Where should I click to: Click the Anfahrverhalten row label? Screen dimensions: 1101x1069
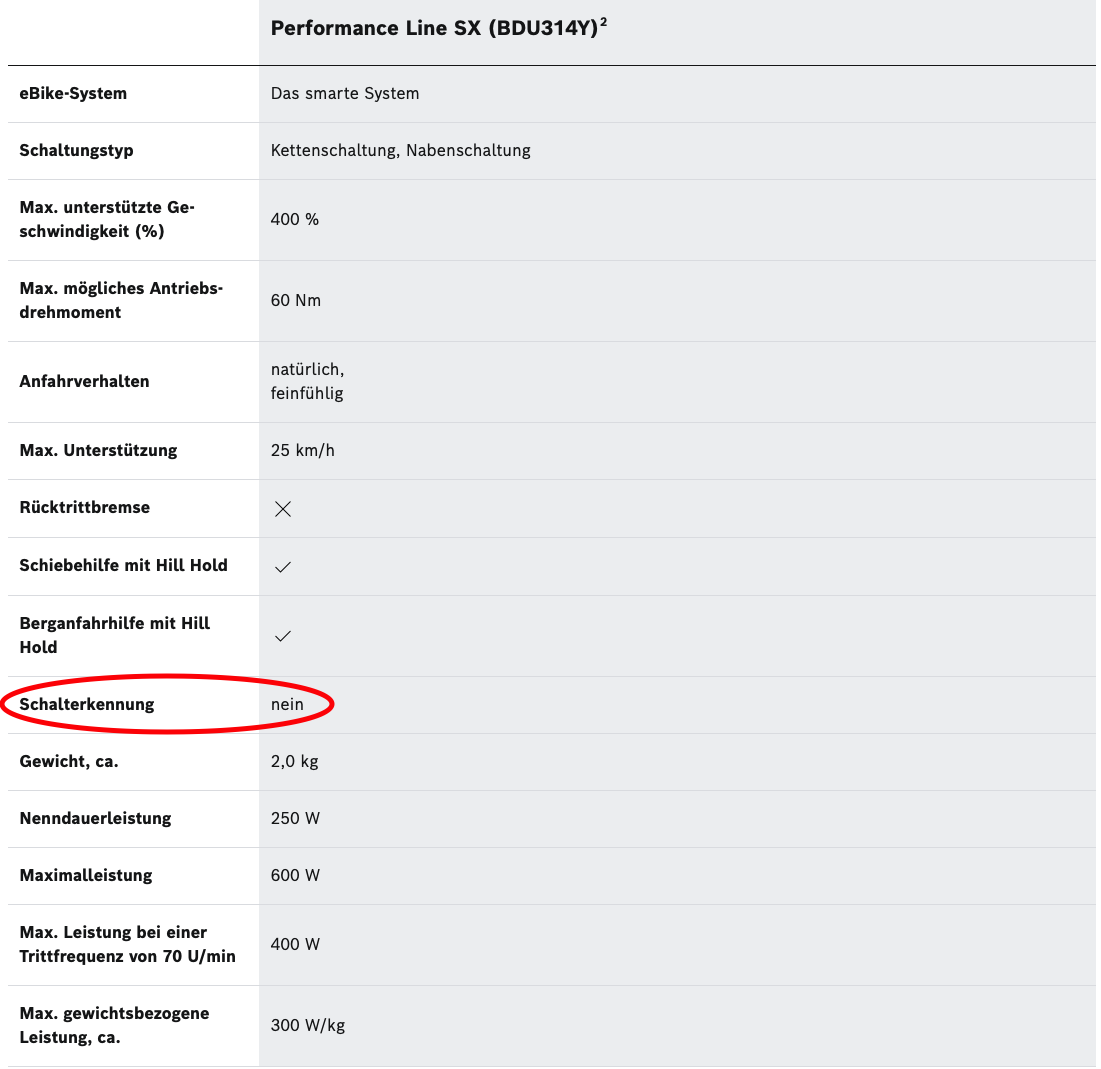[x=84, y=382]
